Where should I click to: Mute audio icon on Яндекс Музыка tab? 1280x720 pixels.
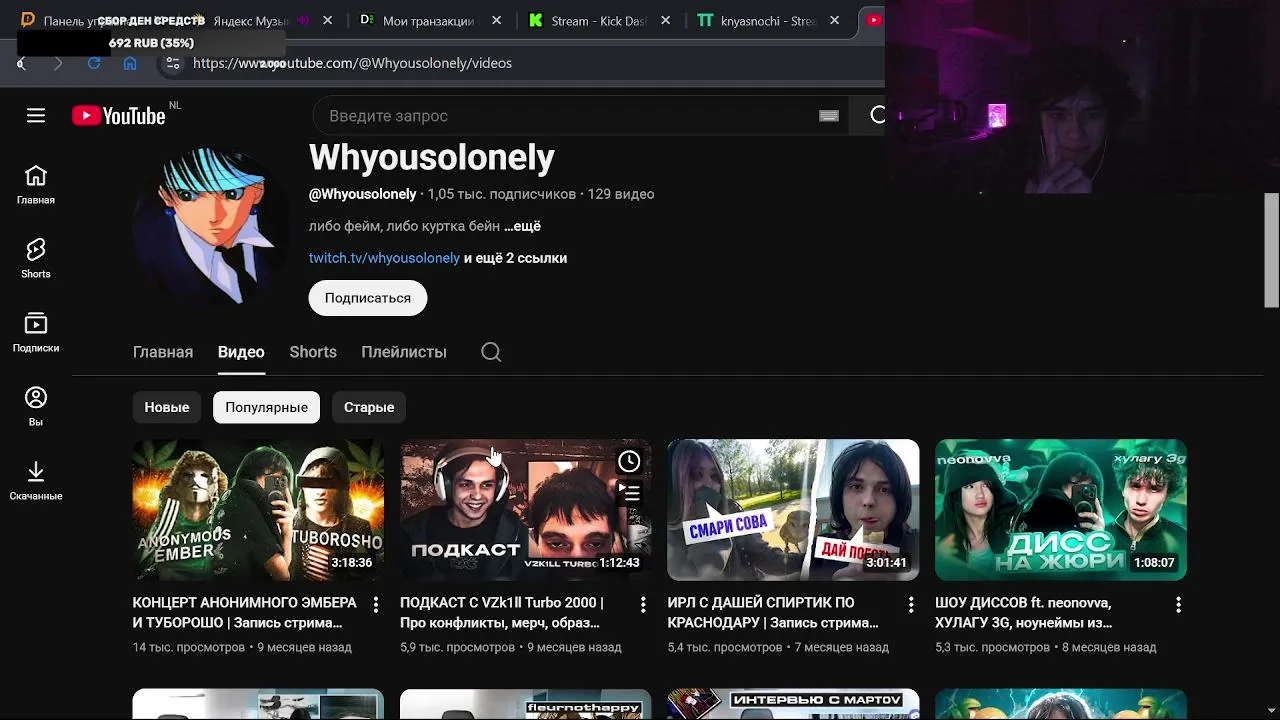302,21
